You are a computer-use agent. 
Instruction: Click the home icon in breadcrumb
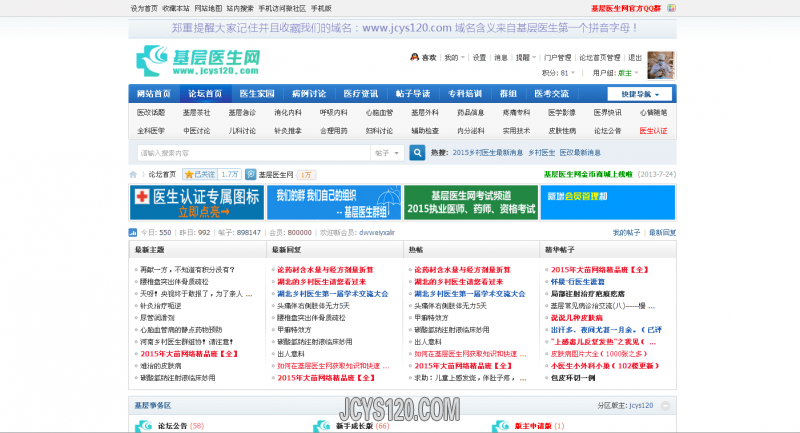135,174
